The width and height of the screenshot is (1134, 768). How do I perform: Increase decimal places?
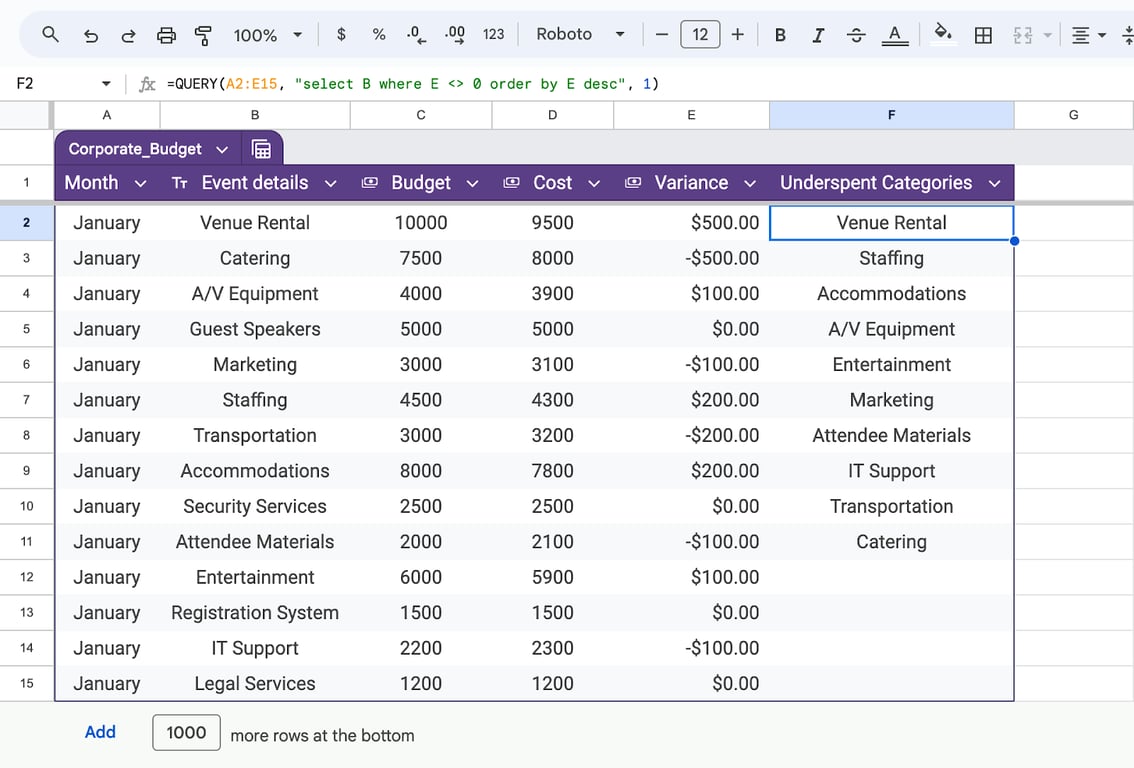coord(455,34)
